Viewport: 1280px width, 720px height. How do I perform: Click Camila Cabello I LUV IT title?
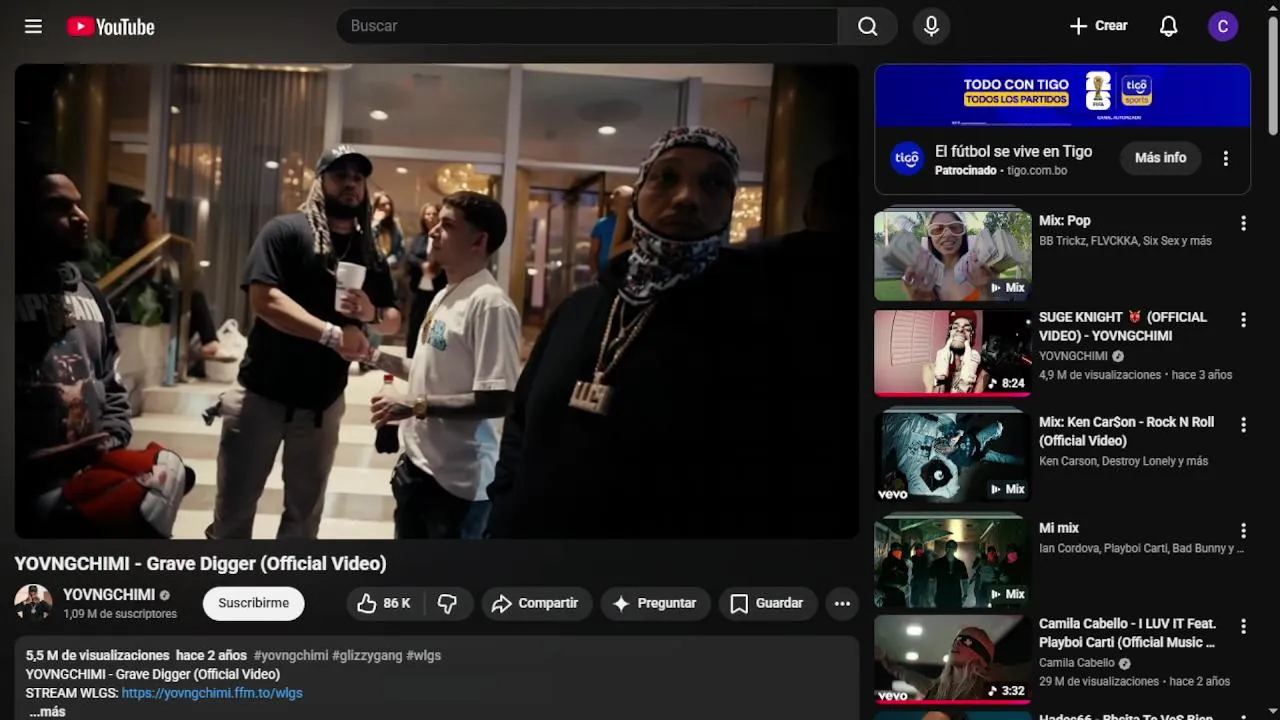pyautogui.click(x=1127, y=633)
